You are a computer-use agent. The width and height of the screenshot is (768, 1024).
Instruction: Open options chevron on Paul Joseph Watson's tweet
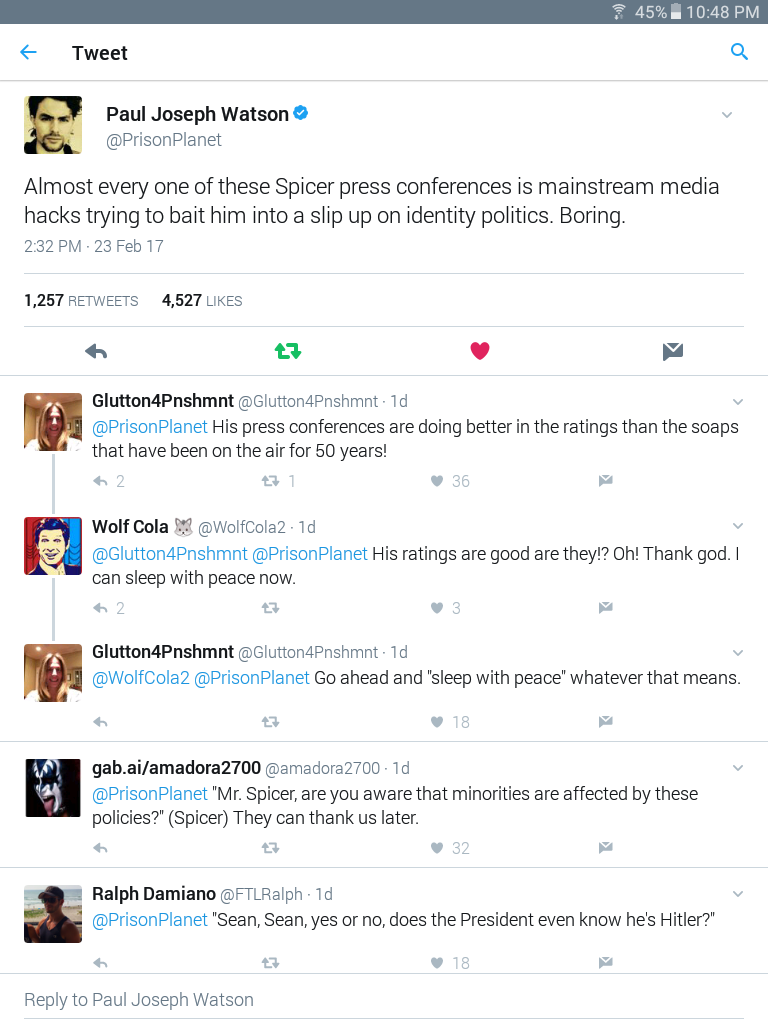727,115
